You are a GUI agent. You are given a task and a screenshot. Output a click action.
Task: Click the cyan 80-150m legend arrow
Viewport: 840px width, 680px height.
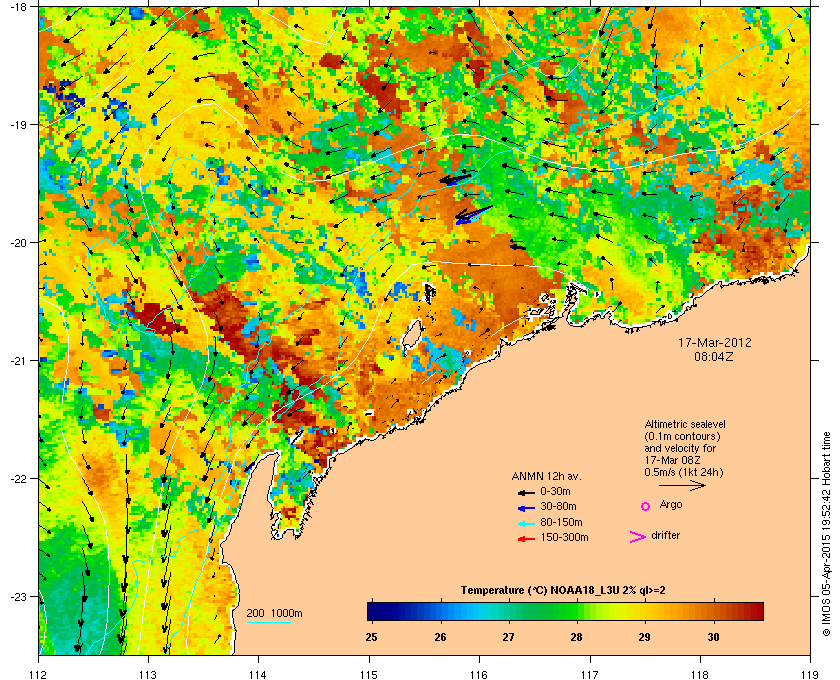[x=526, y=524]
